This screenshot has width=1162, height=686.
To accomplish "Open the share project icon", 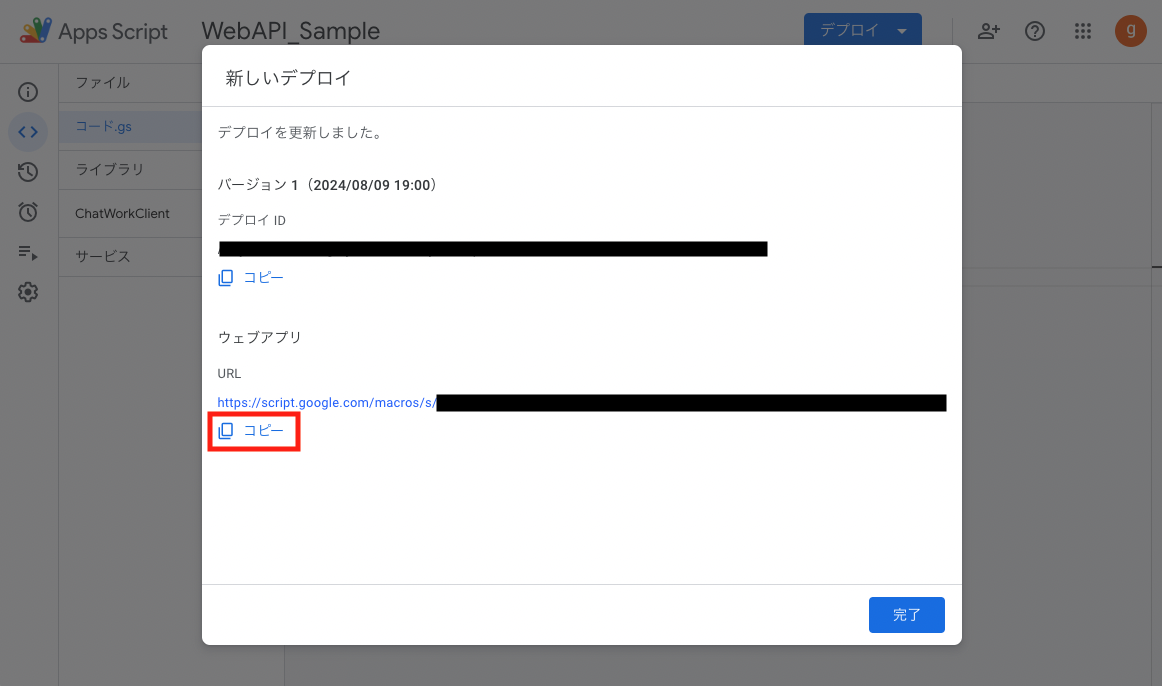I will point(988,31).
